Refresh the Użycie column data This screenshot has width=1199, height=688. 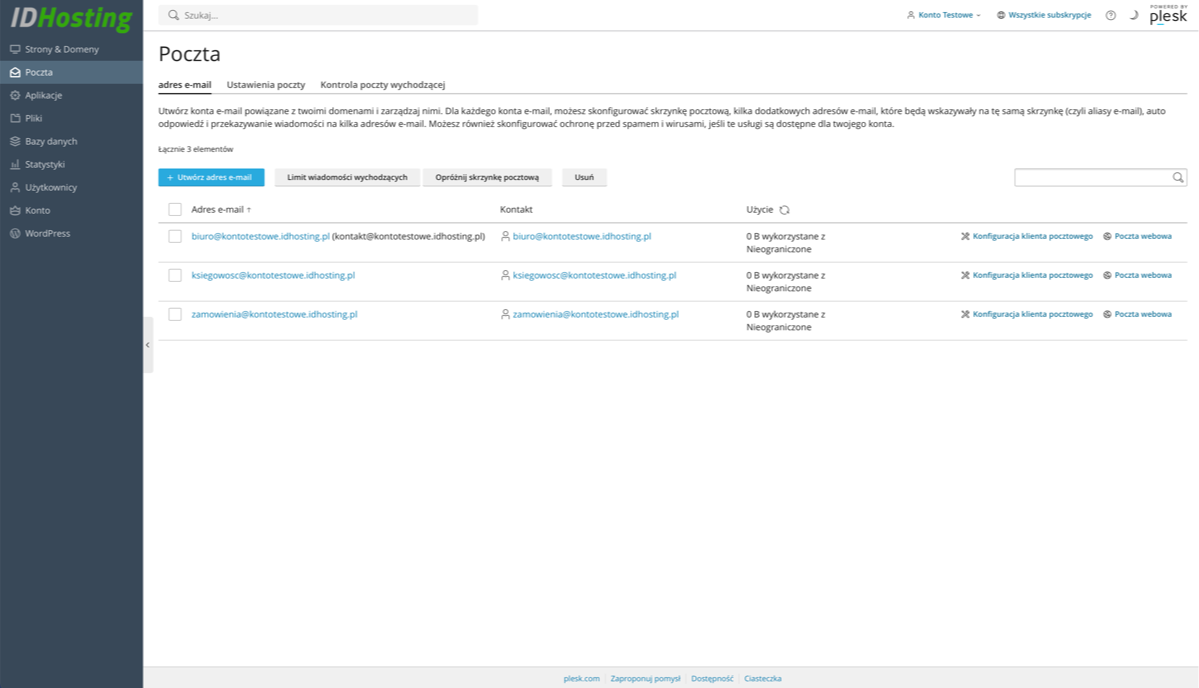(x=786, y=210)
